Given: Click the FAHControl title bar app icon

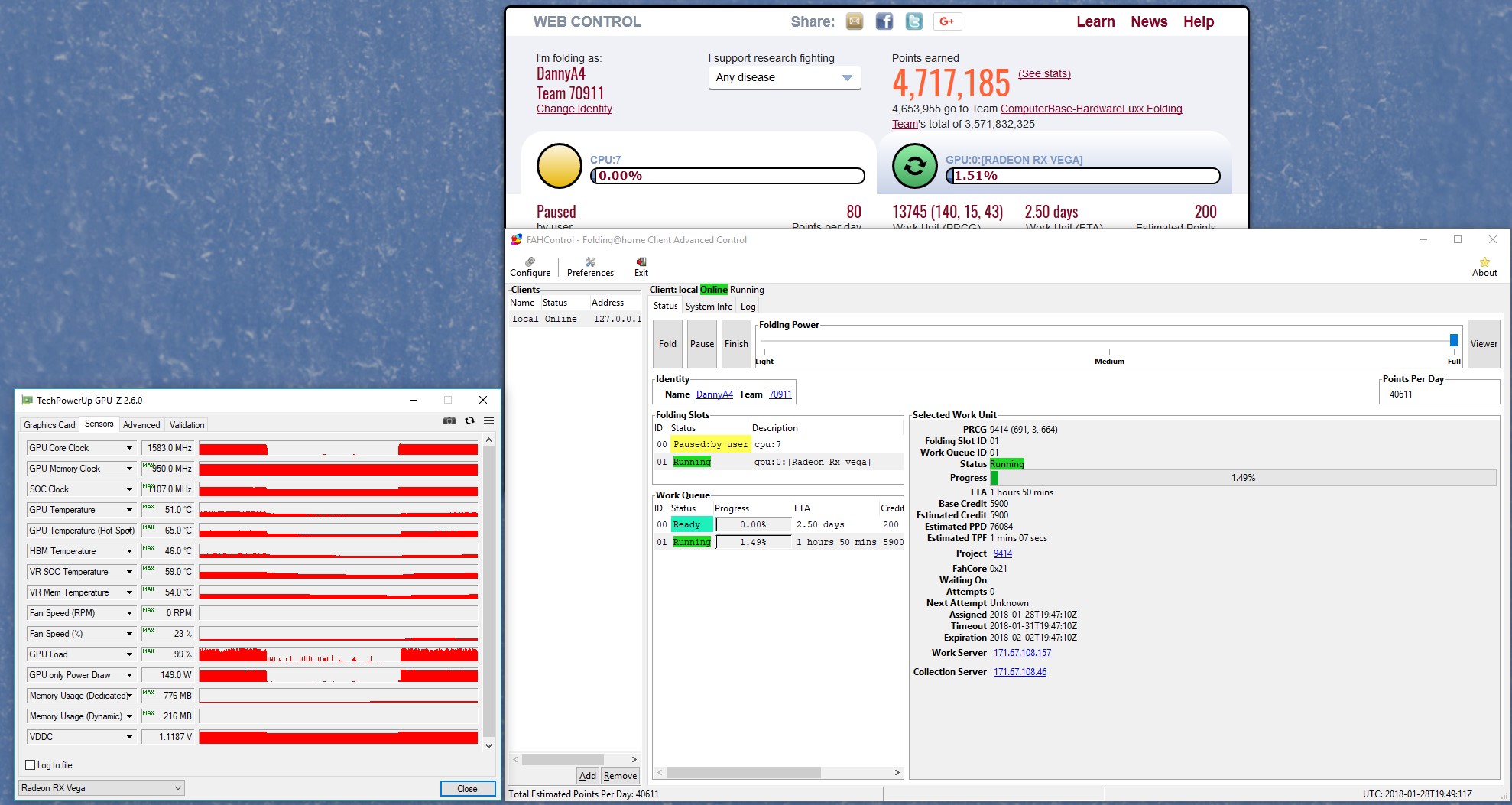Looking at the screenshot, I should (517, 239).
